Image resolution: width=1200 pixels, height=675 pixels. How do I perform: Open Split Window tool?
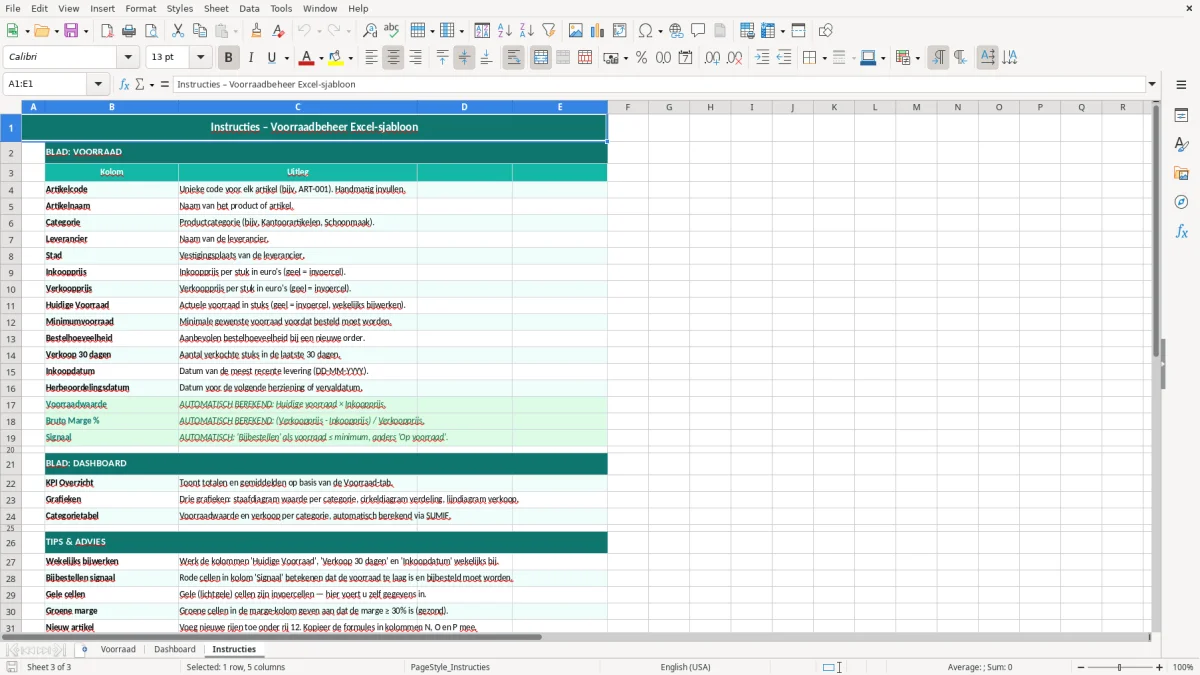click(x=799, y=31)
